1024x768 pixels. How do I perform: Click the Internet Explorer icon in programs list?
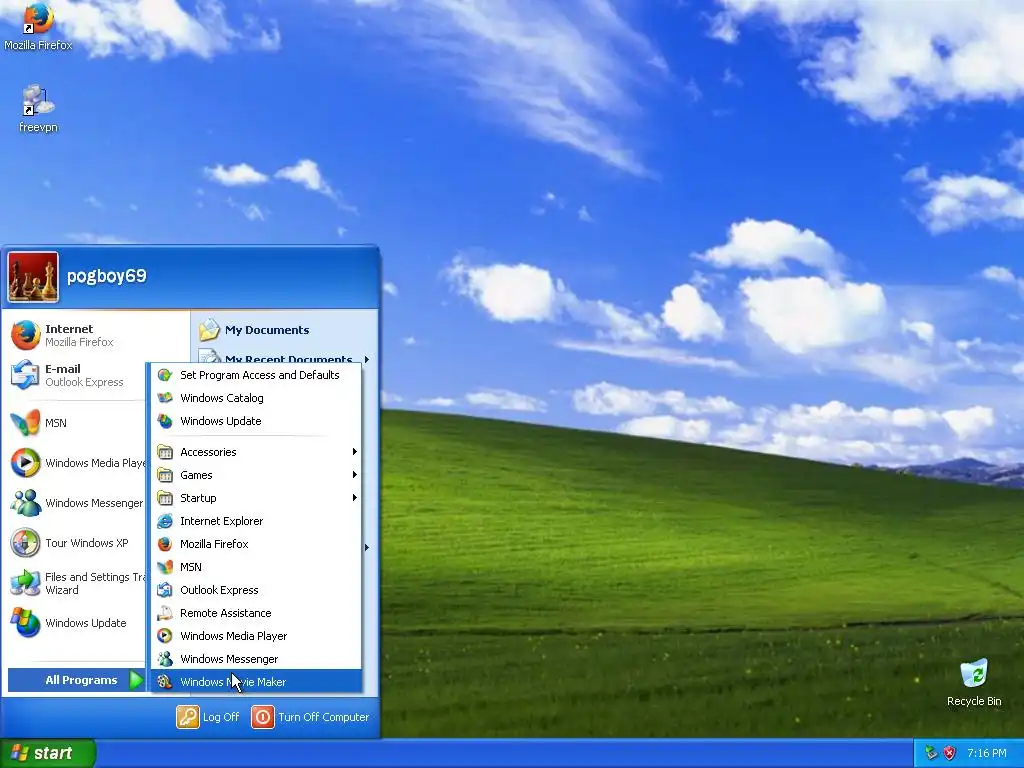point(165,521)
